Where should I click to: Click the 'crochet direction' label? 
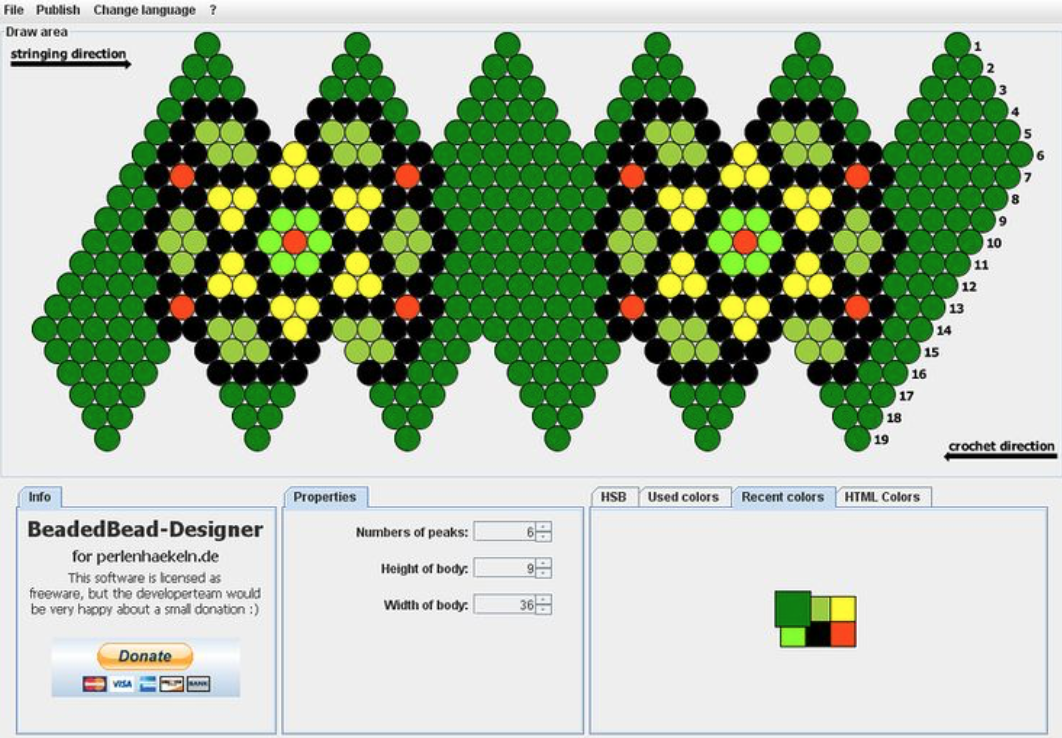click(1001, 446)
